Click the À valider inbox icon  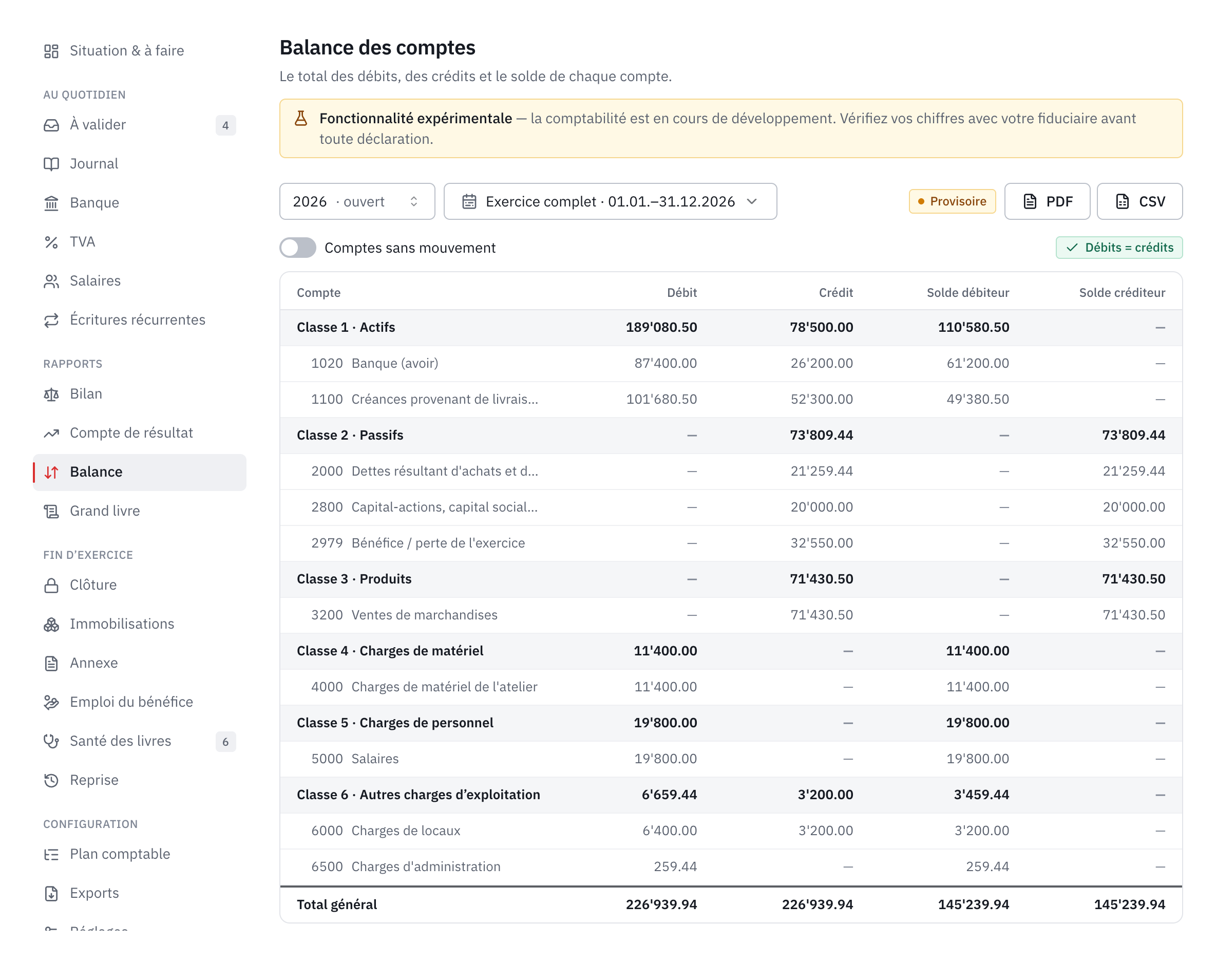[51, 125]
